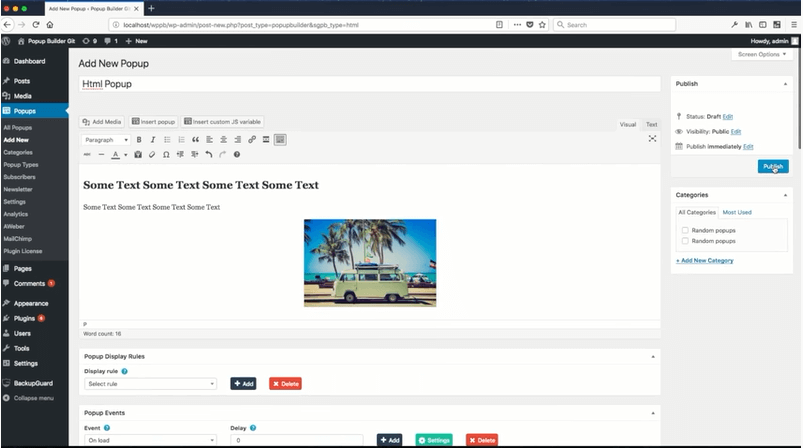Redo the last edit
This screenshot has height=448, width=803.
[x=223, y=155]
